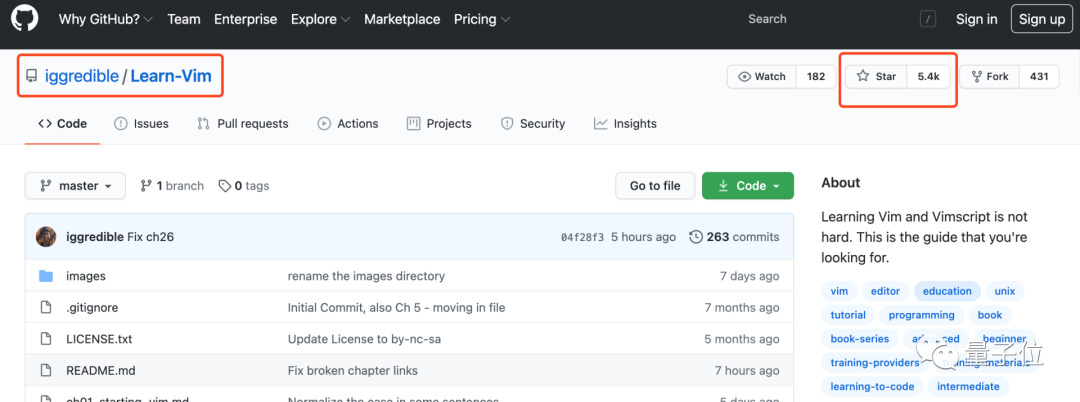Click the Fork button
This screenshot has width=1080, height=402.
(x=989, y=77)
